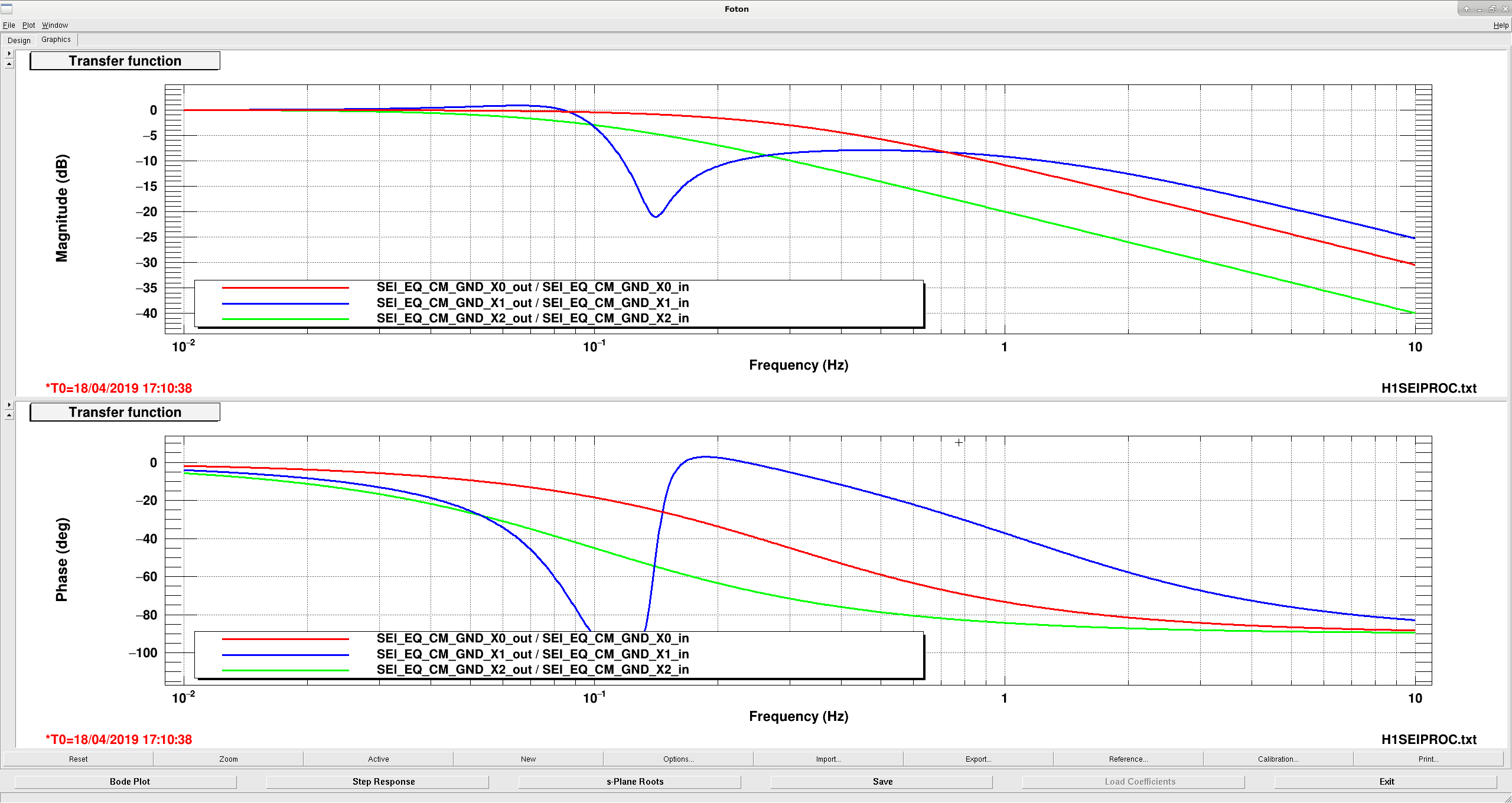1512x803 pixels.
Task: Open the Plot menu
Action: [x=29, y=25]
